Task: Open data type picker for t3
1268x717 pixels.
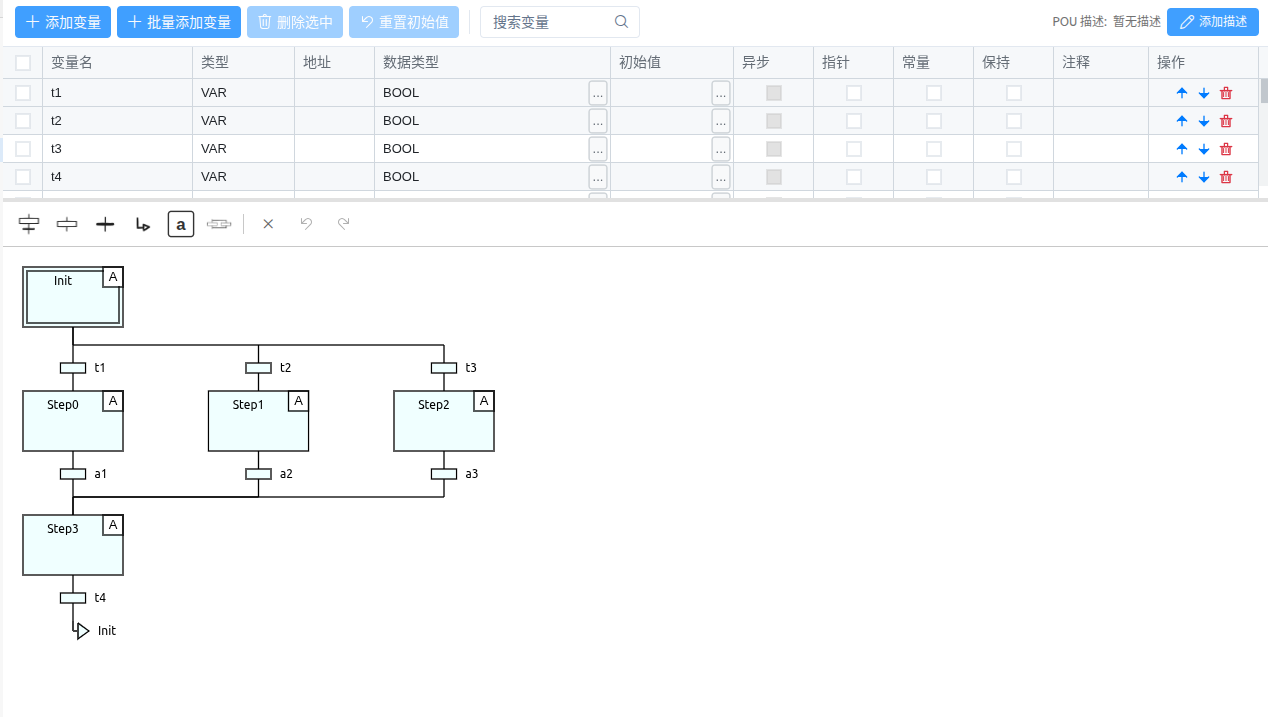Action: (598, 149)
